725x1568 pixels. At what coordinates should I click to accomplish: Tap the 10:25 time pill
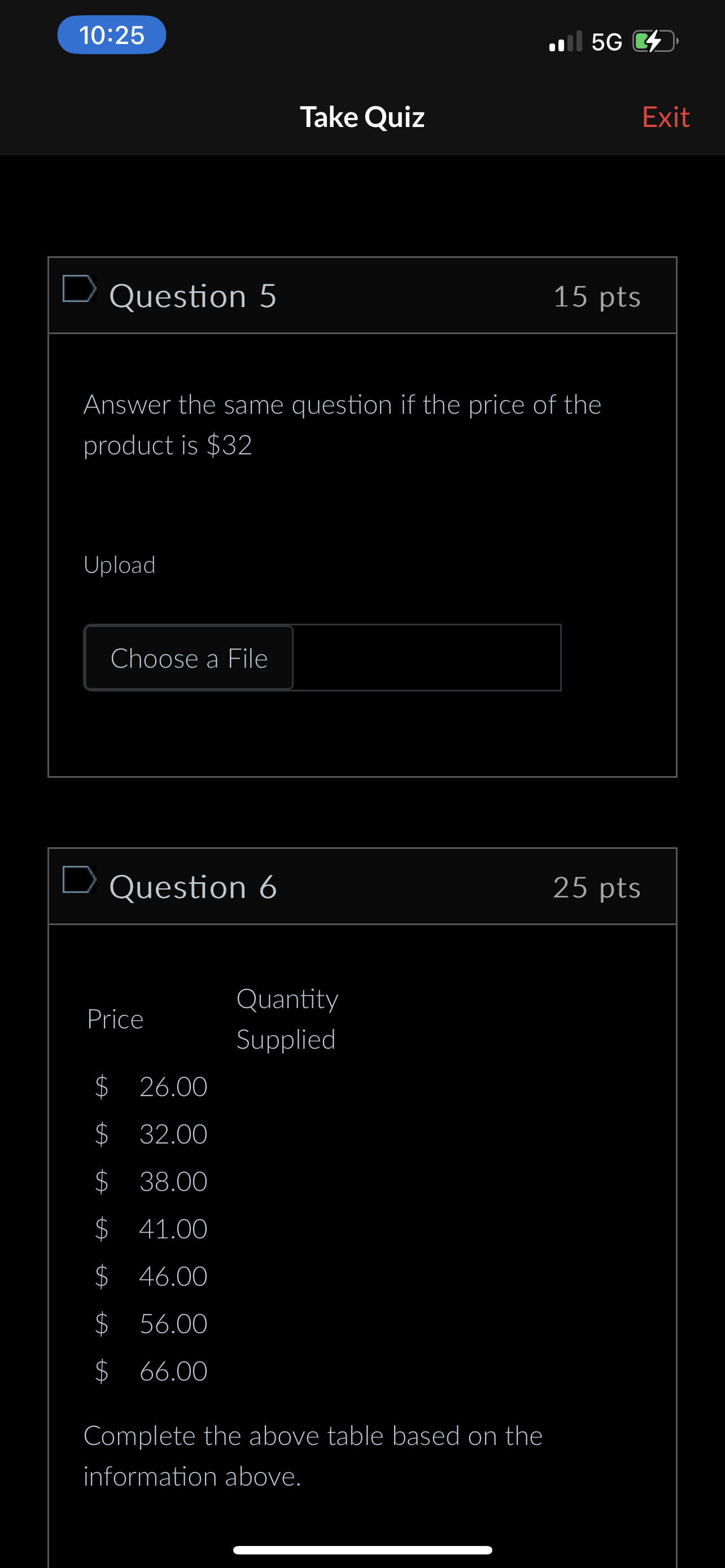click(111, 34)
